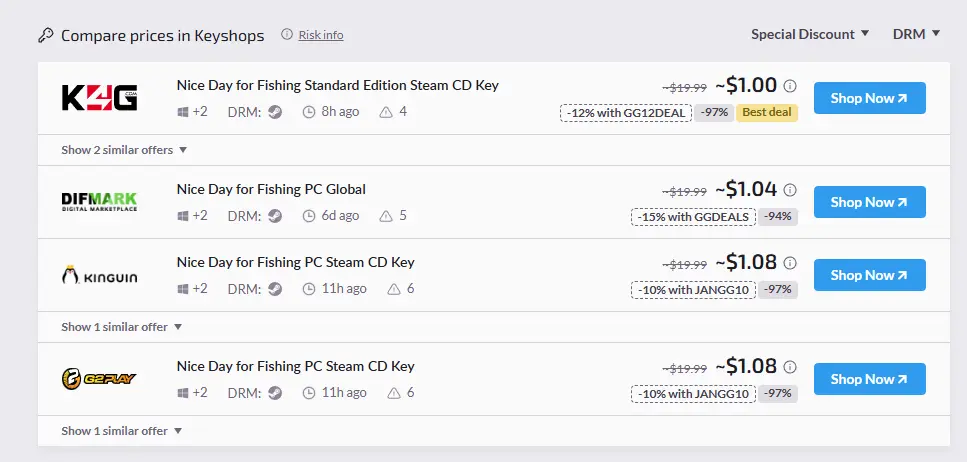
Task: Click the warning triangle icon in the K4G row
Action: pos(386,112)
